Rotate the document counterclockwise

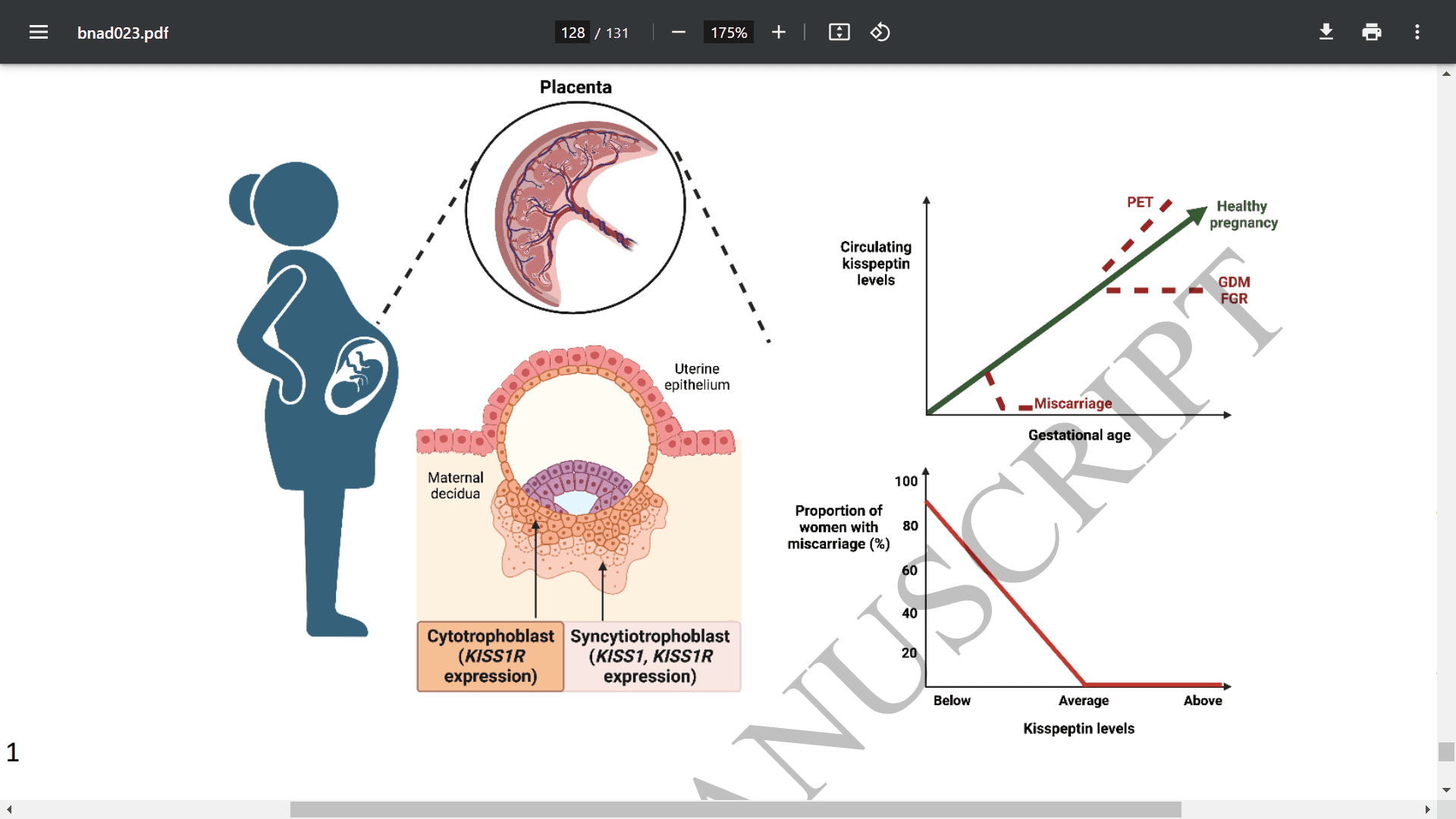(x=880, y=32)
